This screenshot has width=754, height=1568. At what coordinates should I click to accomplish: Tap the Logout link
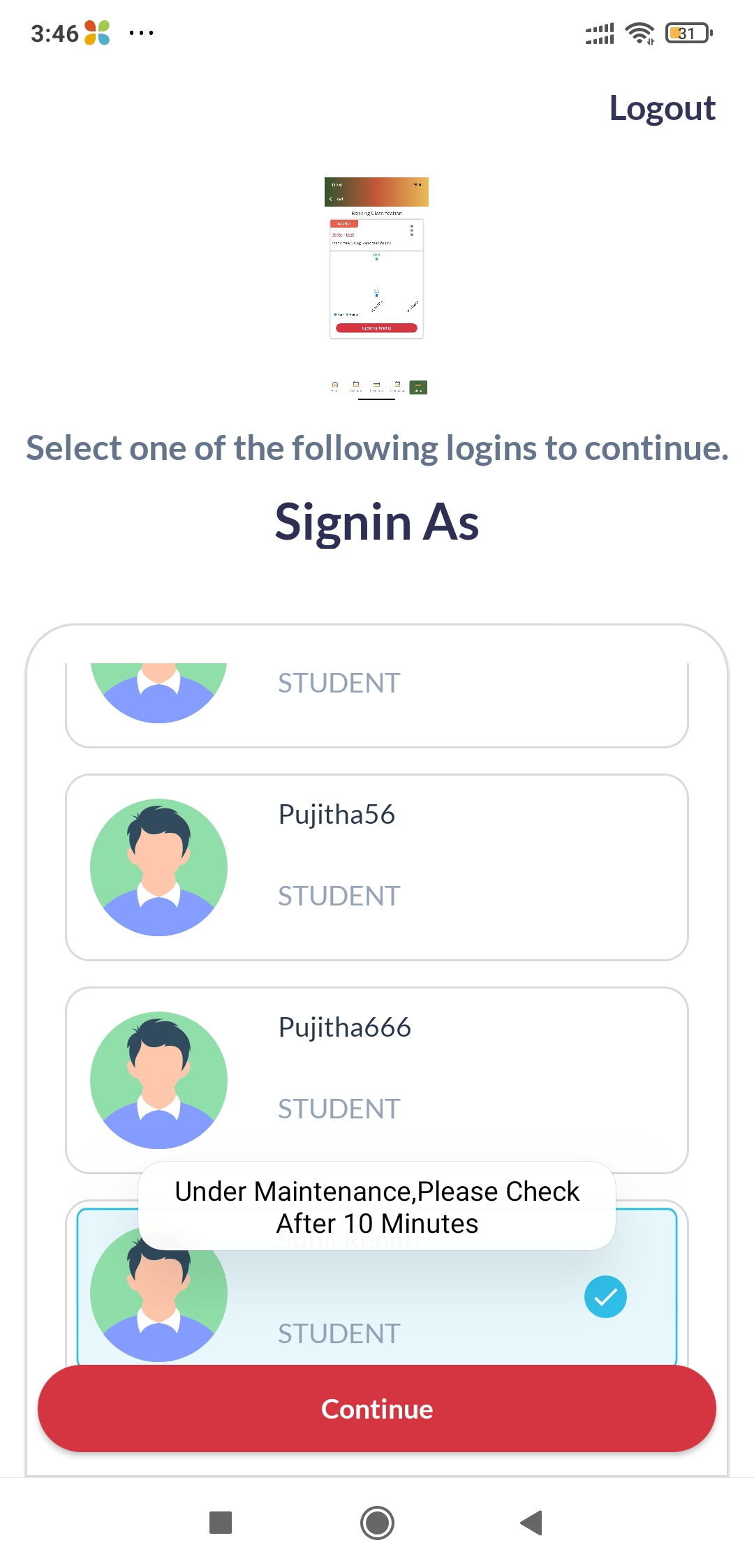[662, 108]
